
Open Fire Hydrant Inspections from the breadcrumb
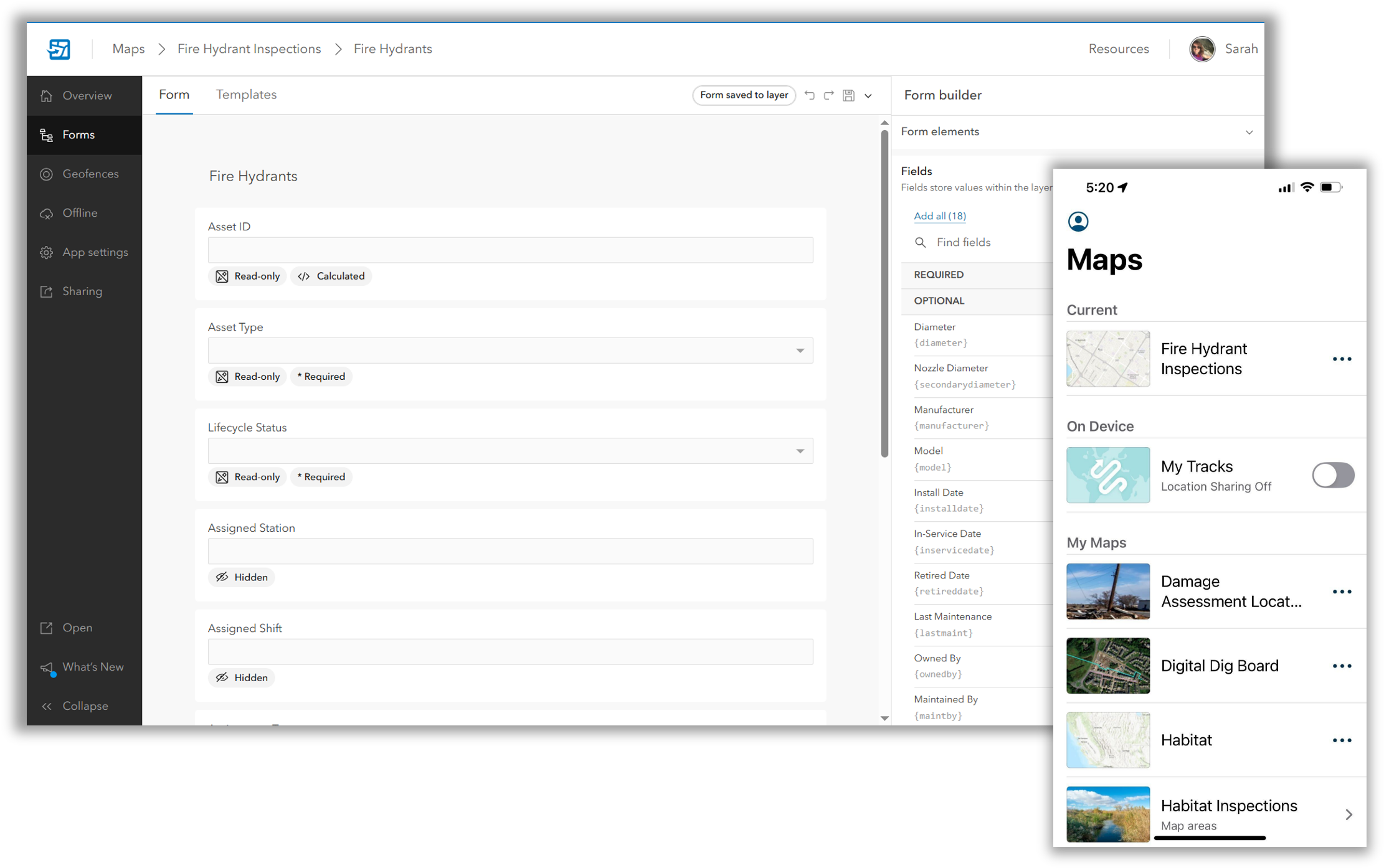(249, 49)
